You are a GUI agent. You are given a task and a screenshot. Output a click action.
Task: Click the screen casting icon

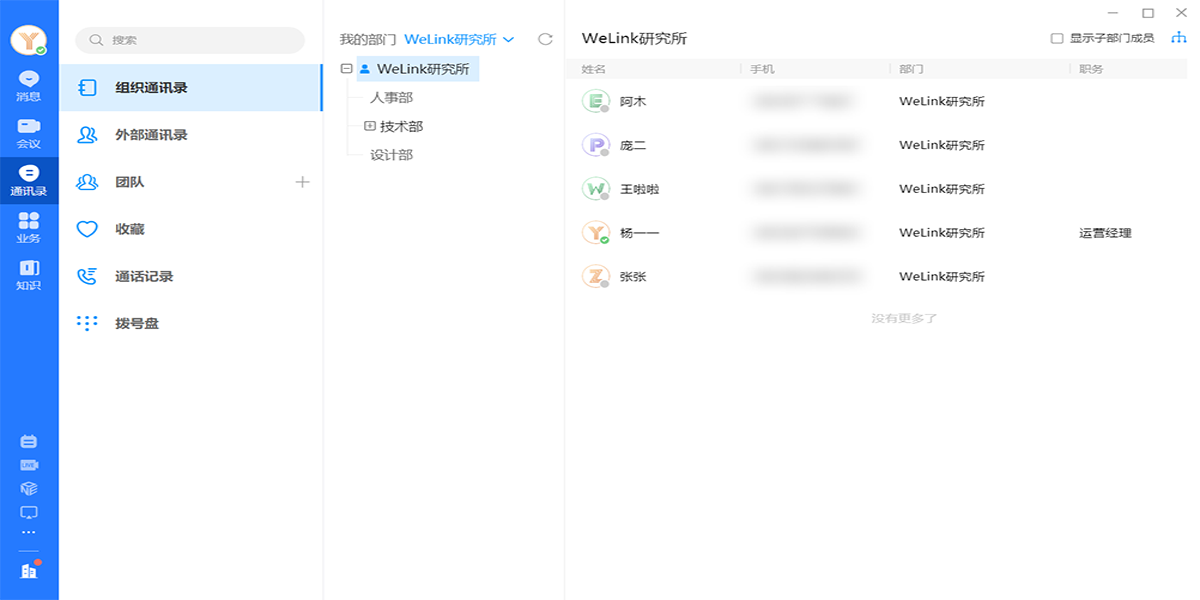pos(28,511)
